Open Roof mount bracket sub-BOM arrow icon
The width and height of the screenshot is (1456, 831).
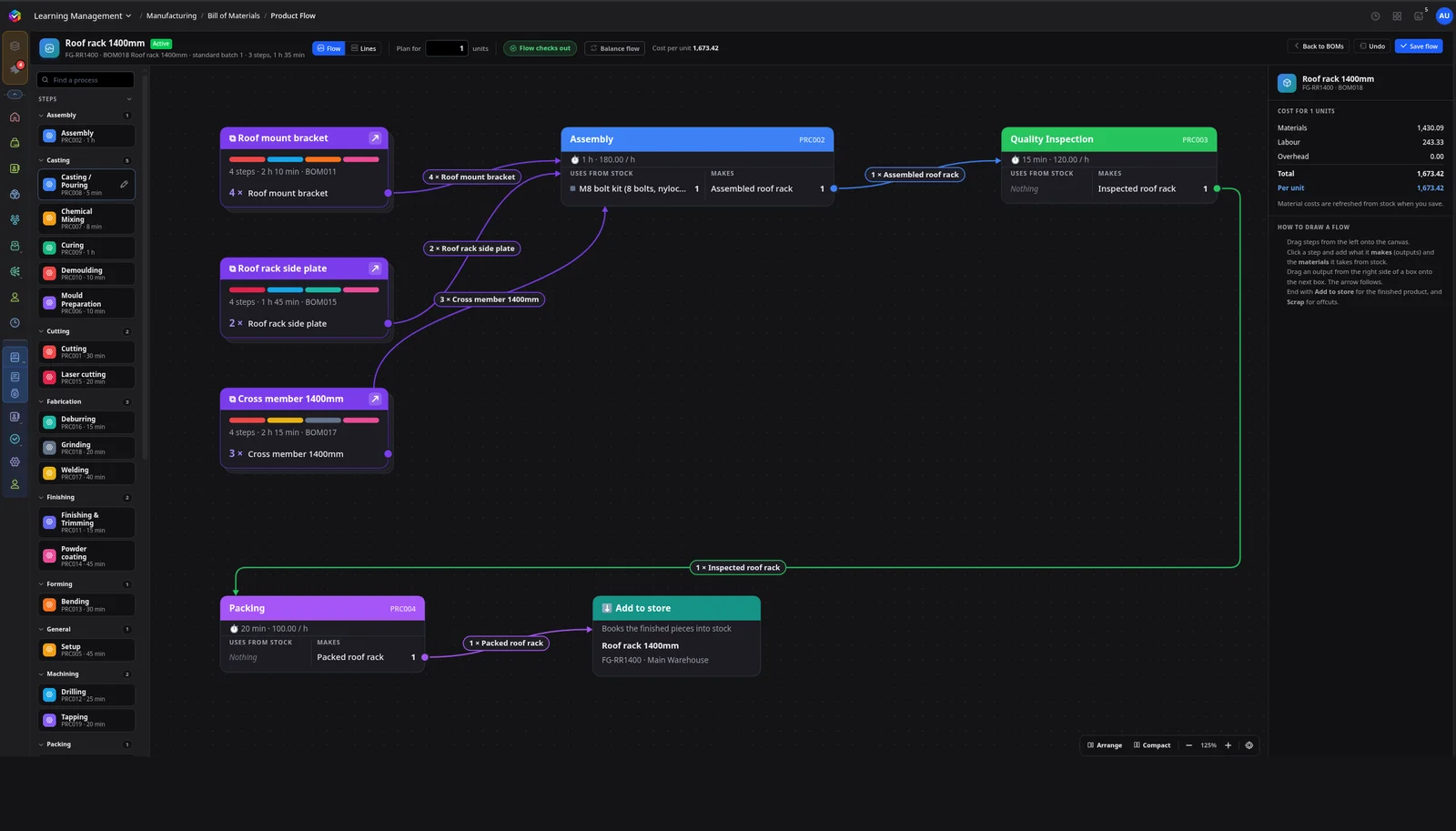[374, 138]
